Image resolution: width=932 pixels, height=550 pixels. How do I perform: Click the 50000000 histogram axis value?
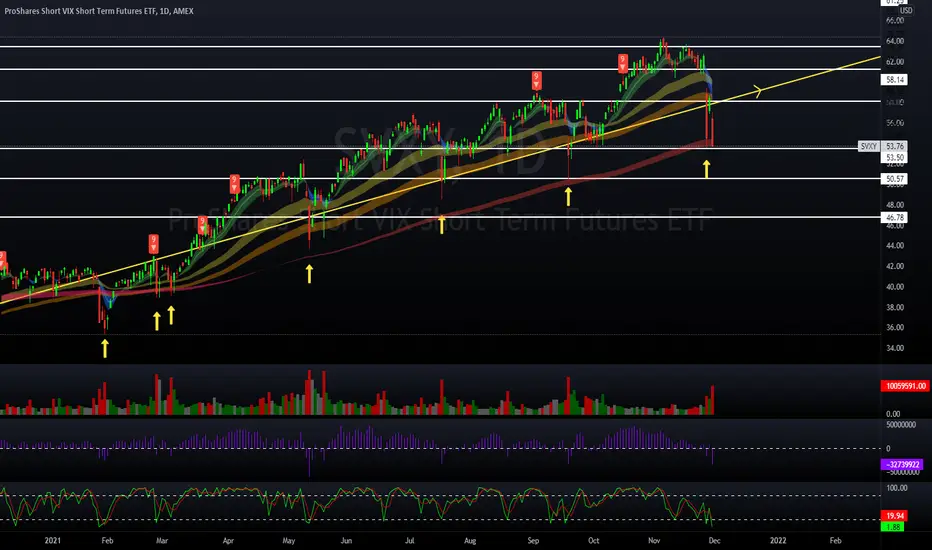900,425
